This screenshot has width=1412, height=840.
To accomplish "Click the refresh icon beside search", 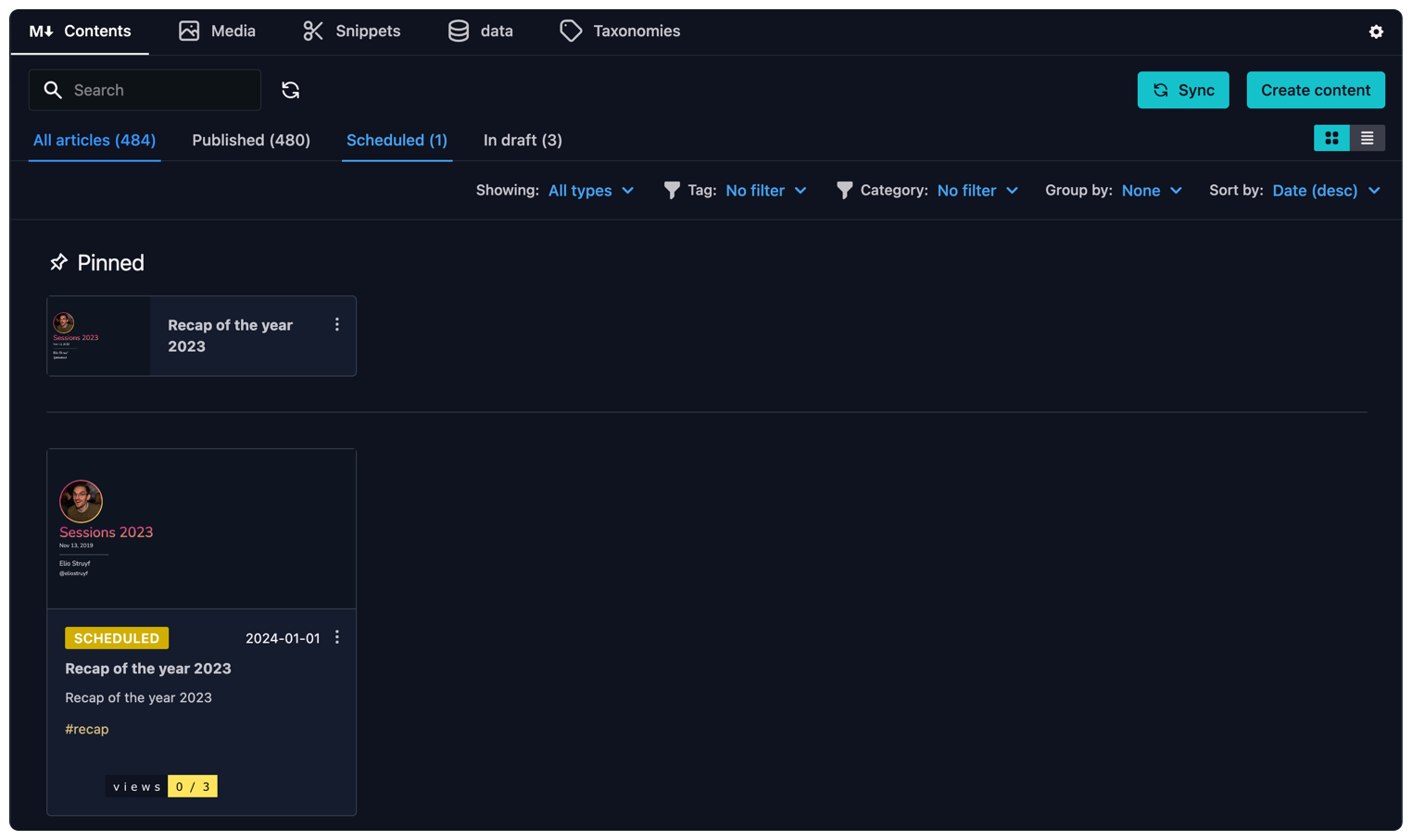I will pos(290,90).
